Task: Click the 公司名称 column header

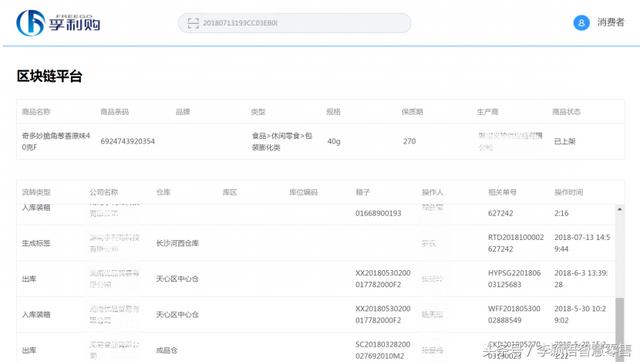Action: (104, 192)
